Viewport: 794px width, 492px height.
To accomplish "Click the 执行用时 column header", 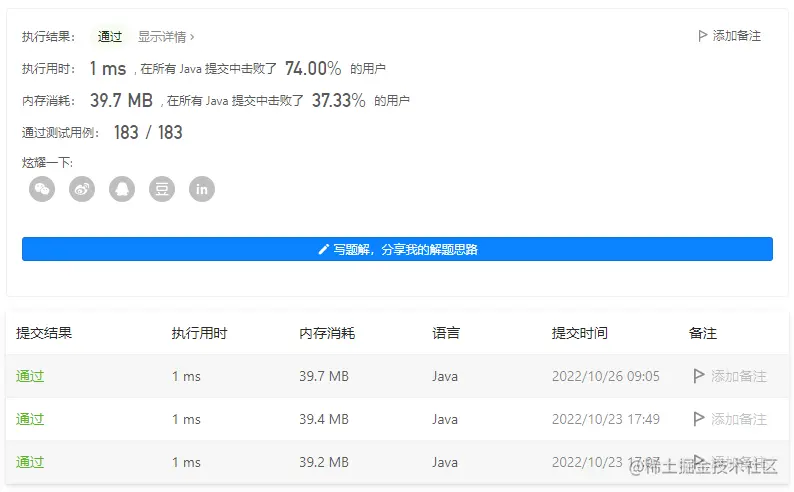I will pos(200,333).
